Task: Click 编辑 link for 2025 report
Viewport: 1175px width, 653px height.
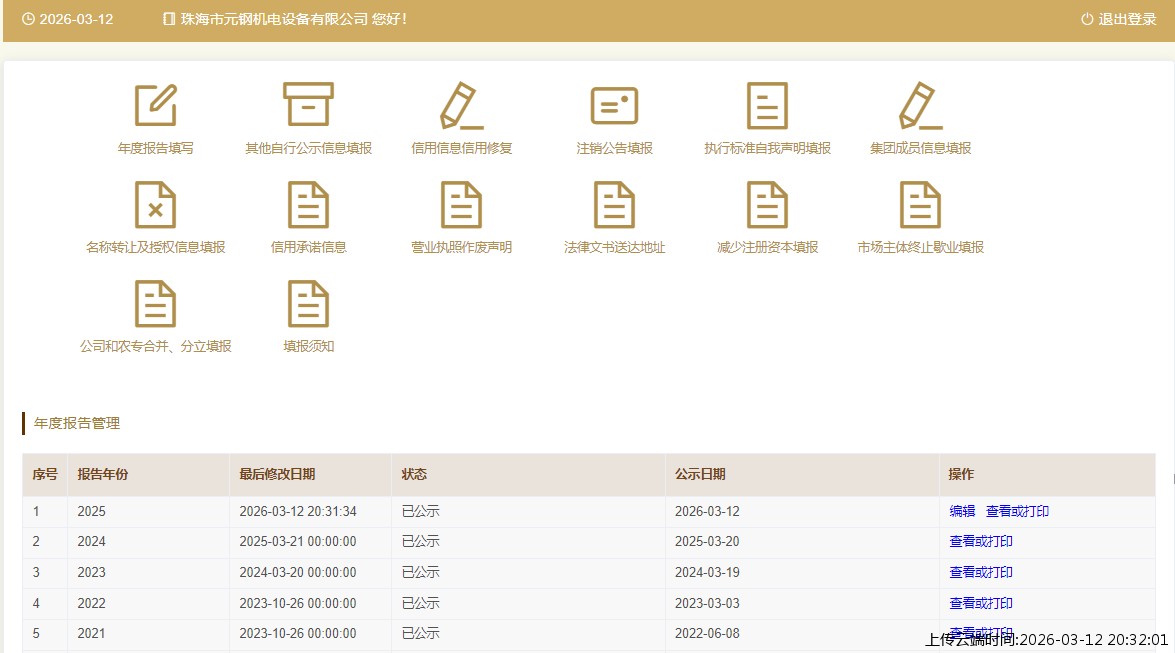Action: coord(962,511)
